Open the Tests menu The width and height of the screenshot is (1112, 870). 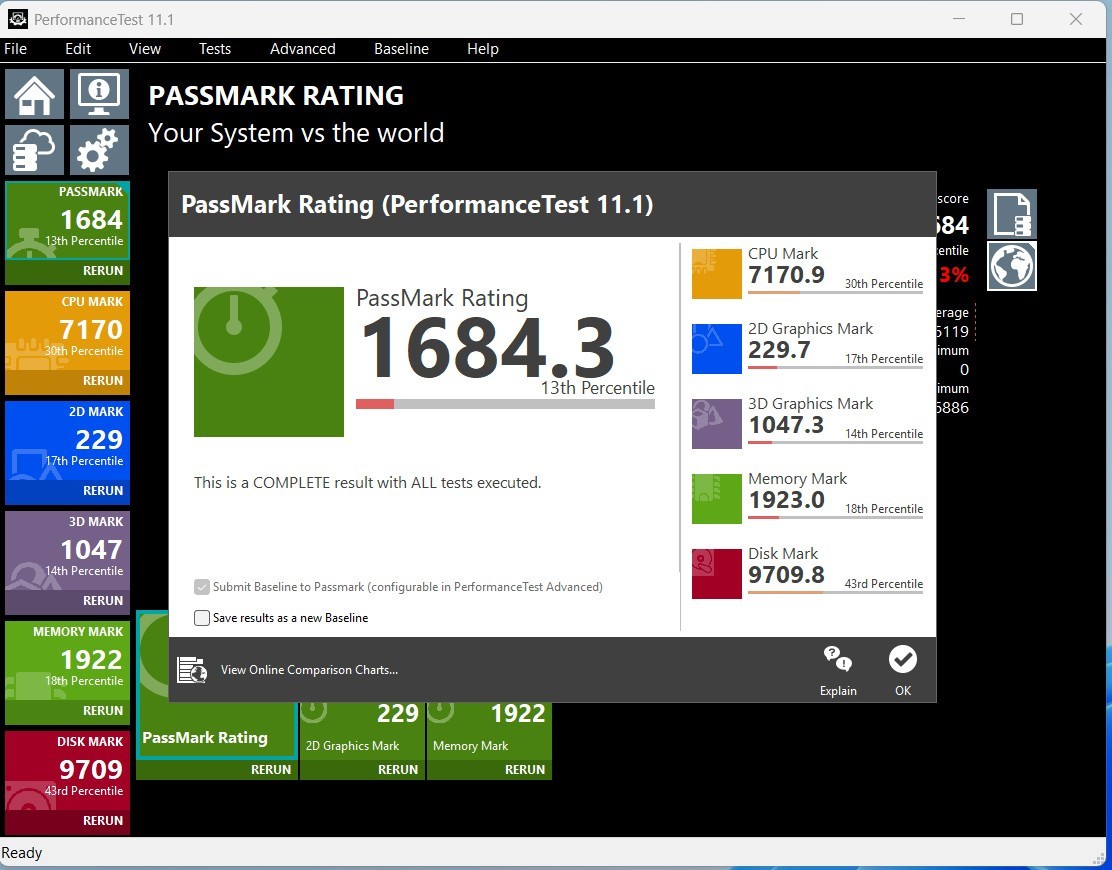tap(215, 49)
